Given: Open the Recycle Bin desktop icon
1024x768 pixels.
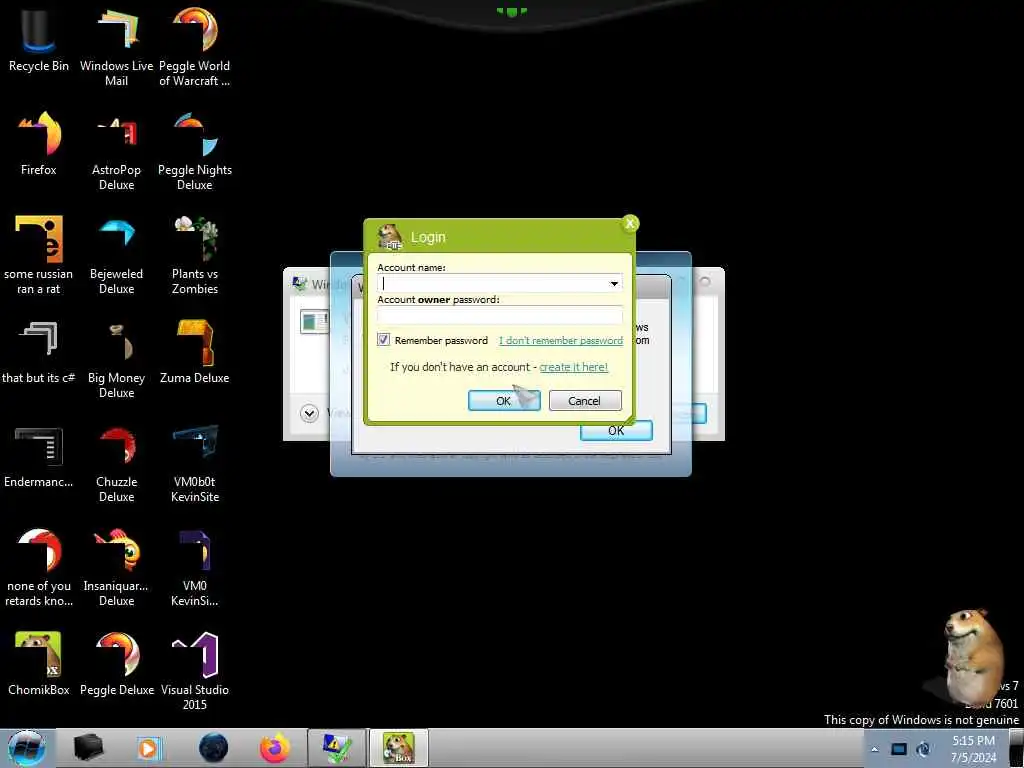Looking at the screenshot, I should (39, 40).
